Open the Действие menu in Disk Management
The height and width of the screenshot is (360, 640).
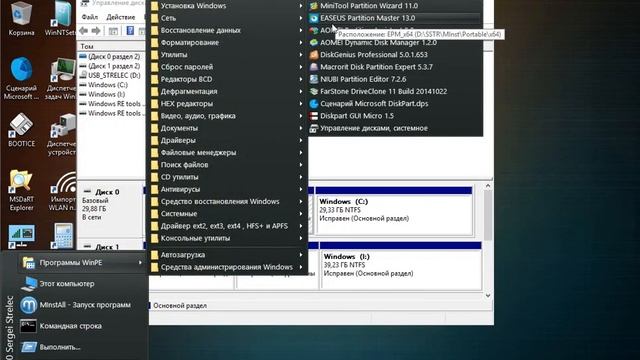pyautogui.click(x=120, y=17)
